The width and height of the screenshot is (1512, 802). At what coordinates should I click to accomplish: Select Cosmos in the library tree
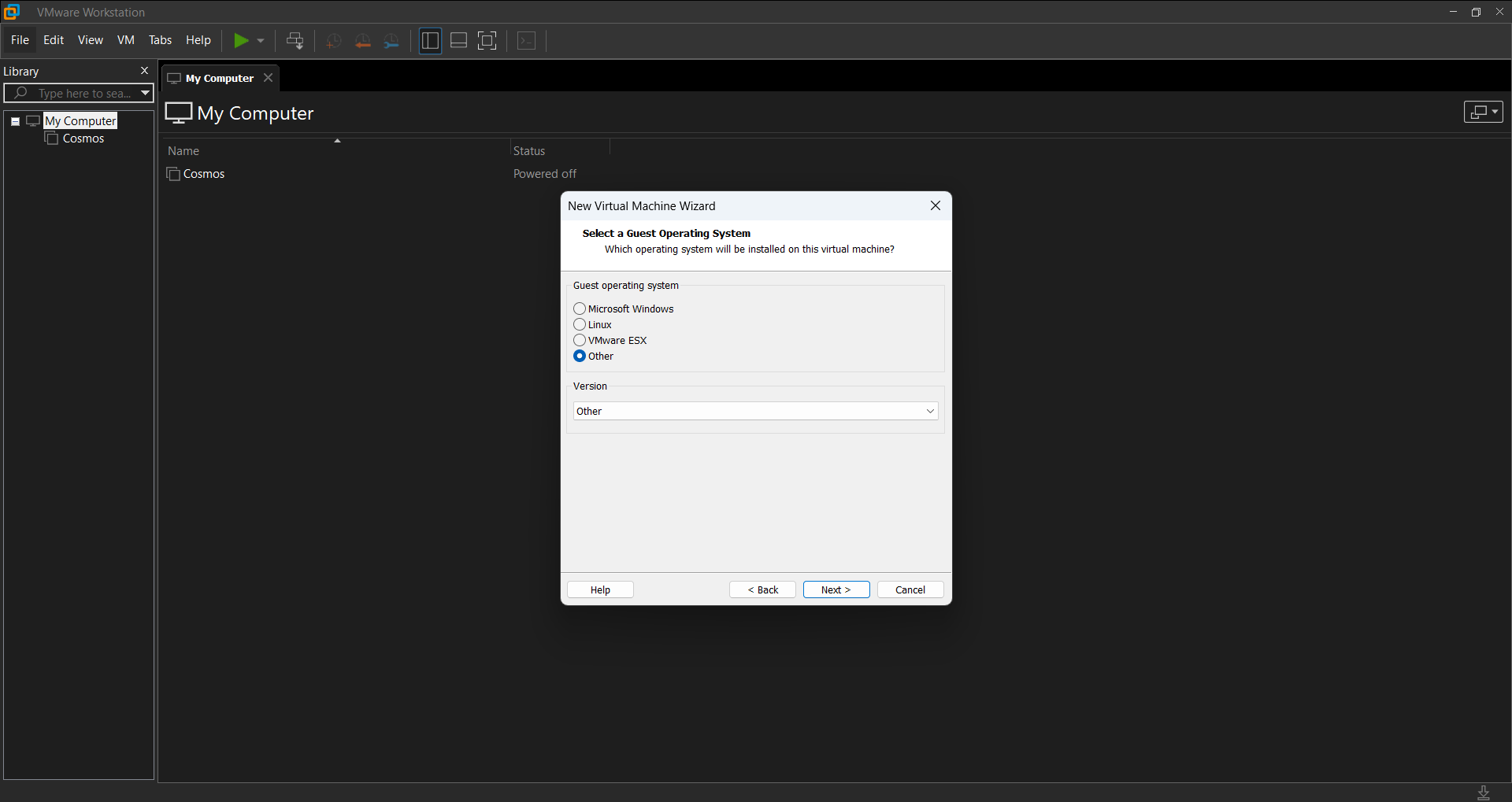(83, 139)
